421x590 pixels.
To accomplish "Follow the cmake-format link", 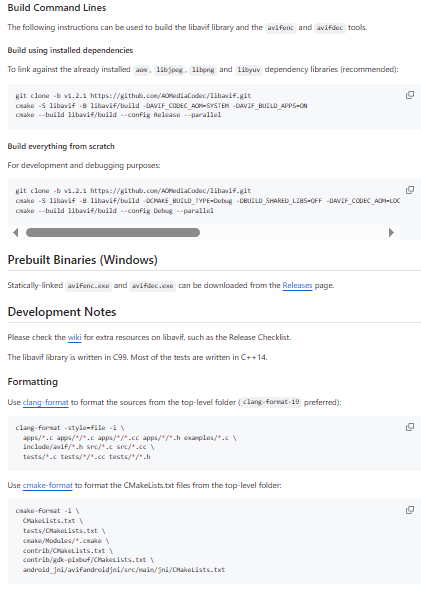I will 47,485.
